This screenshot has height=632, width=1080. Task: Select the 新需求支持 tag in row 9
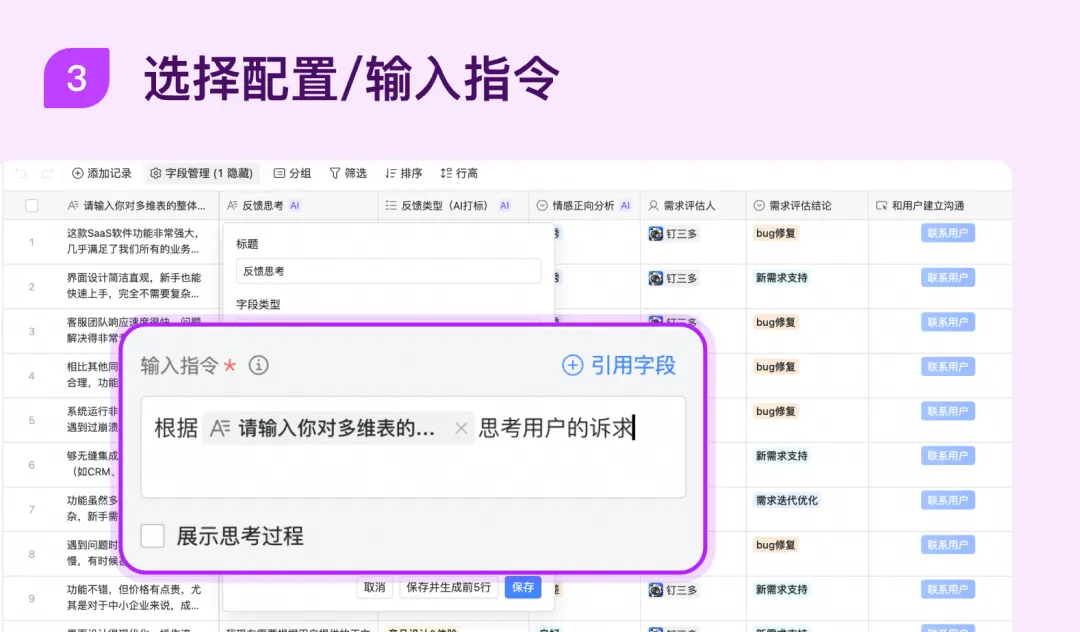coord(782,589)
